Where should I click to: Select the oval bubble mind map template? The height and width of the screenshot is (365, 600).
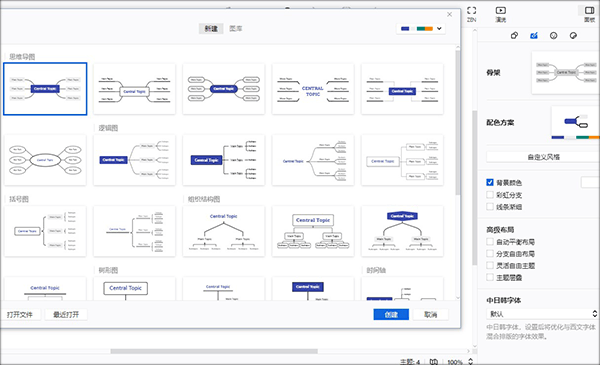click(x=45, y=160)
